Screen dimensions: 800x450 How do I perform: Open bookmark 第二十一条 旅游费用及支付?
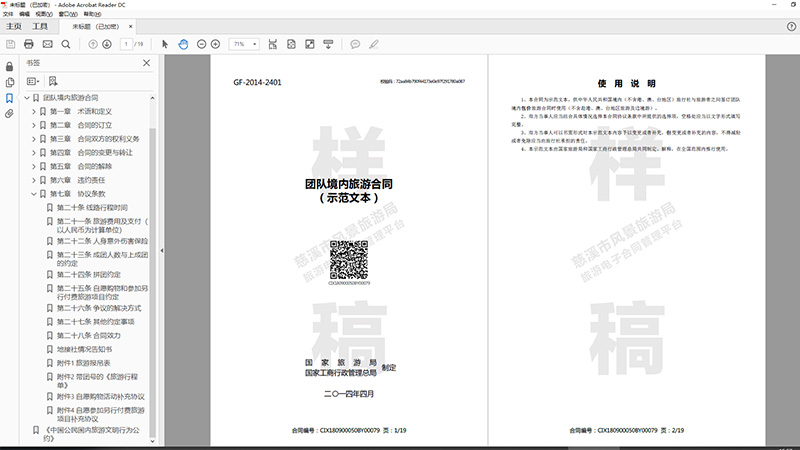[x=102, y=226]
